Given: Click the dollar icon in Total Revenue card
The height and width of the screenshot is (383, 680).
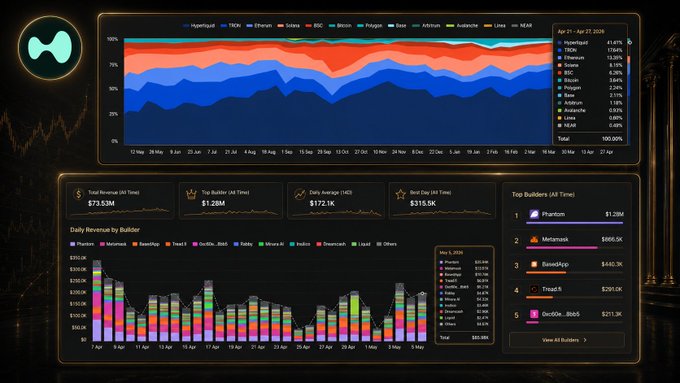Looking at the screenshot, I should [x=78, y=194].
